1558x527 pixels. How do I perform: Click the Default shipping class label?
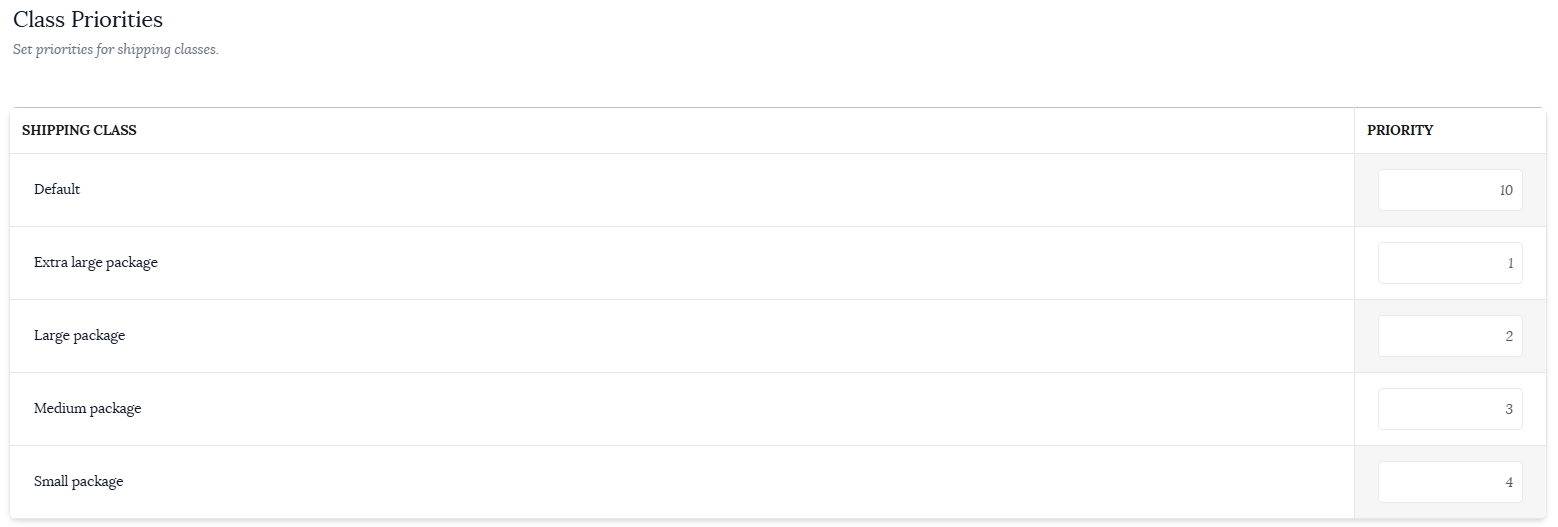tap(57, 189)
